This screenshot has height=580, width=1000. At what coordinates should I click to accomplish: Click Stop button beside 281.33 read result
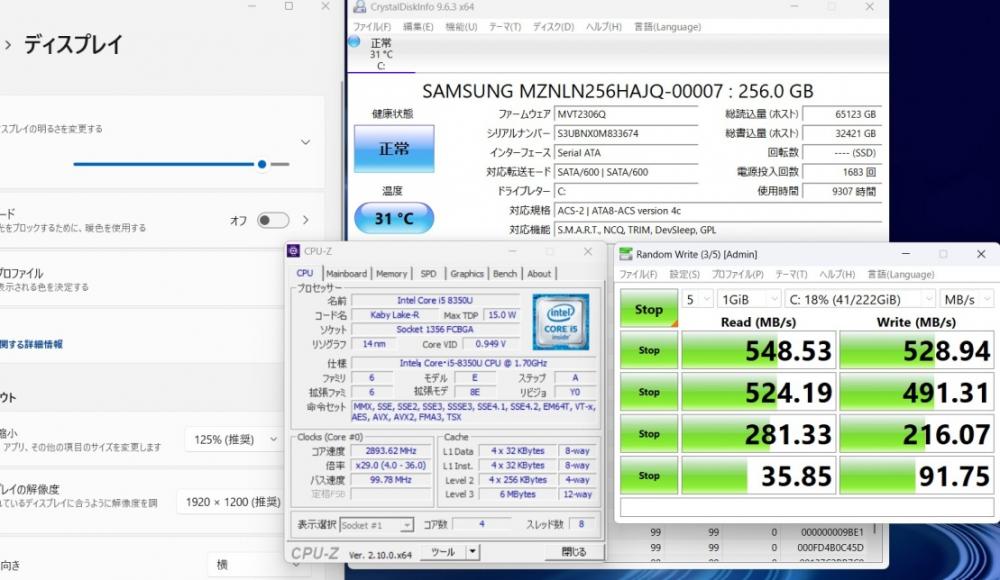pyautogui.click(x=649, y=434)
